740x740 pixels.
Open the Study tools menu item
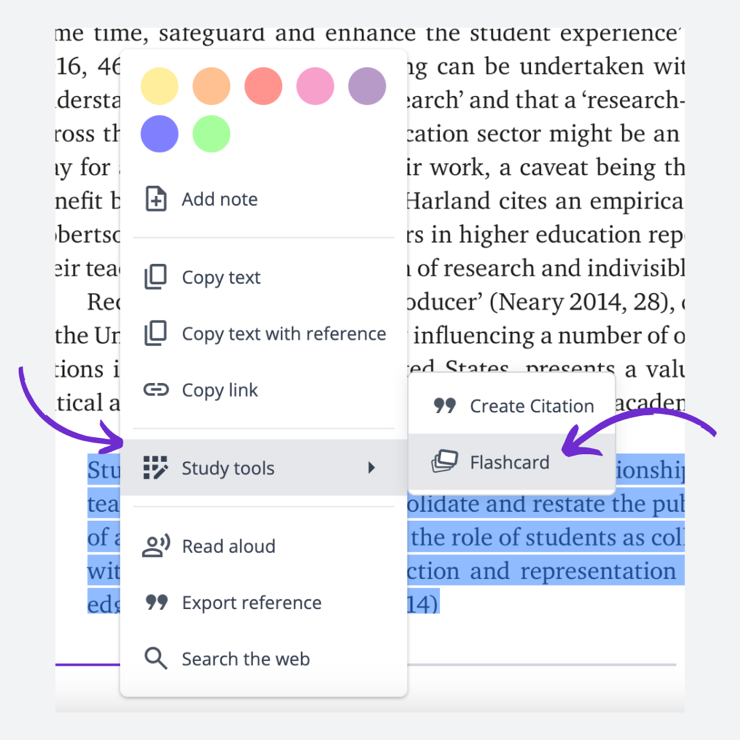click(263, 468)
